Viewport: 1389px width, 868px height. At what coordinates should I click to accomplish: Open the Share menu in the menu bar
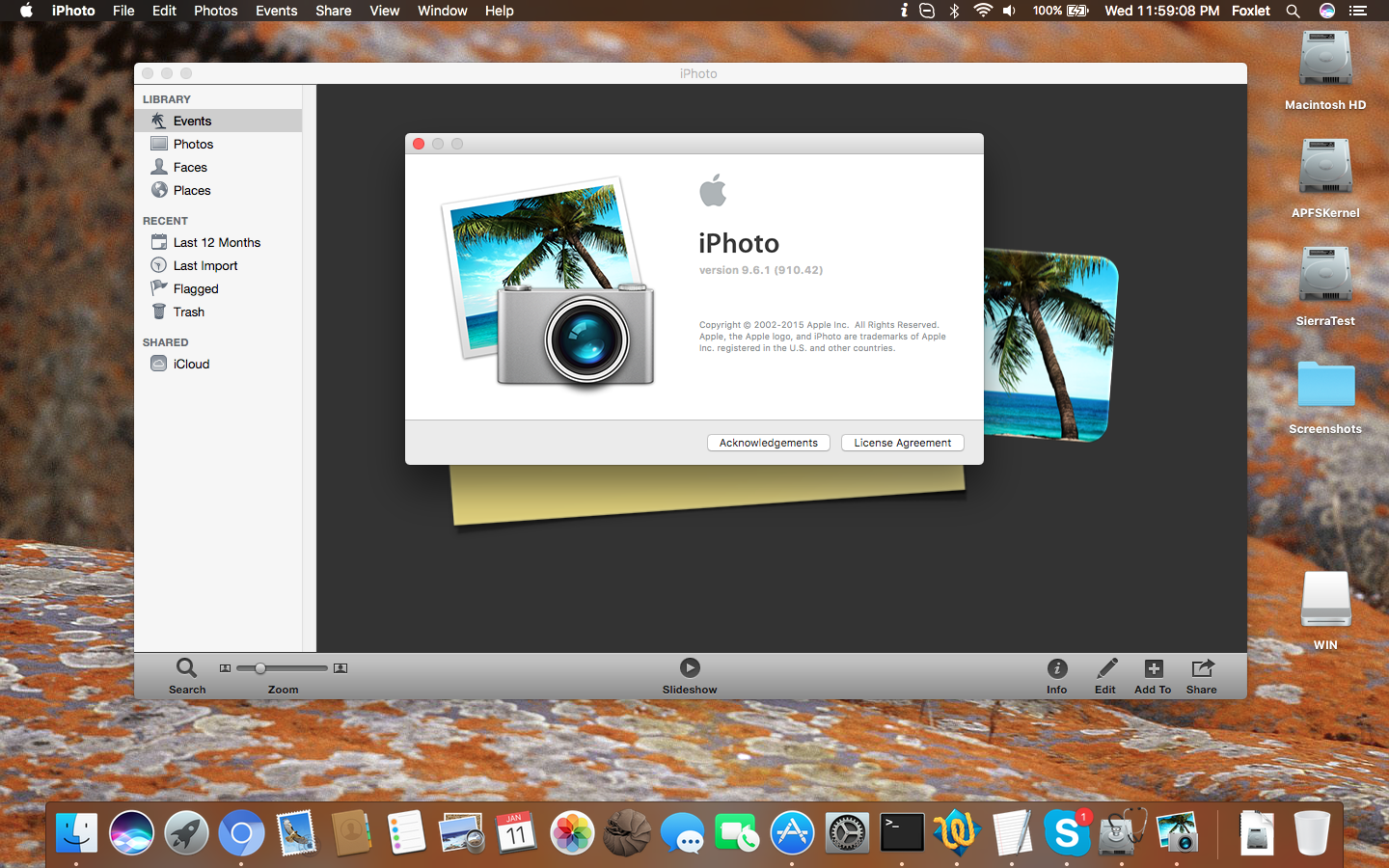pyautogui.click(x=334, y=11)
